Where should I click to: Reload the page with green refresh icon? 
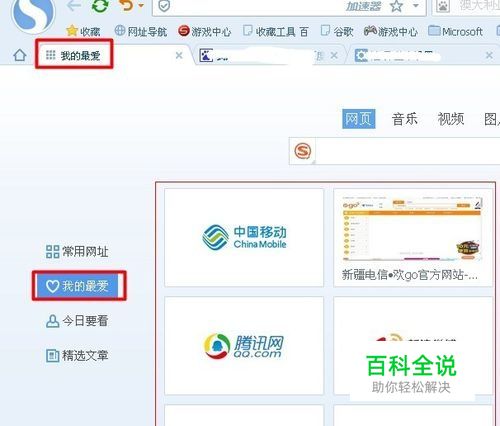click(100, 6)
